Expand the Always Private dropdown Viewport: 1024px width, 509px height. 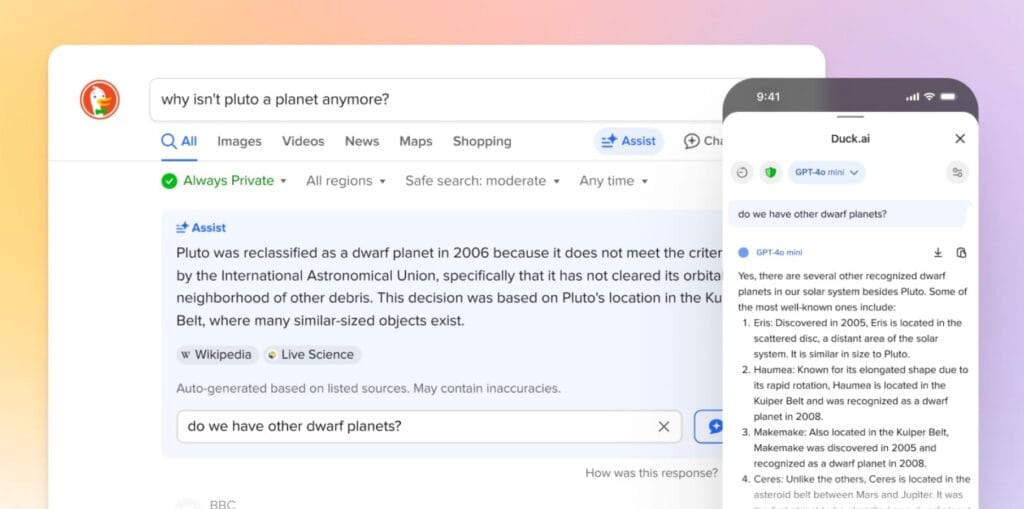224,181
